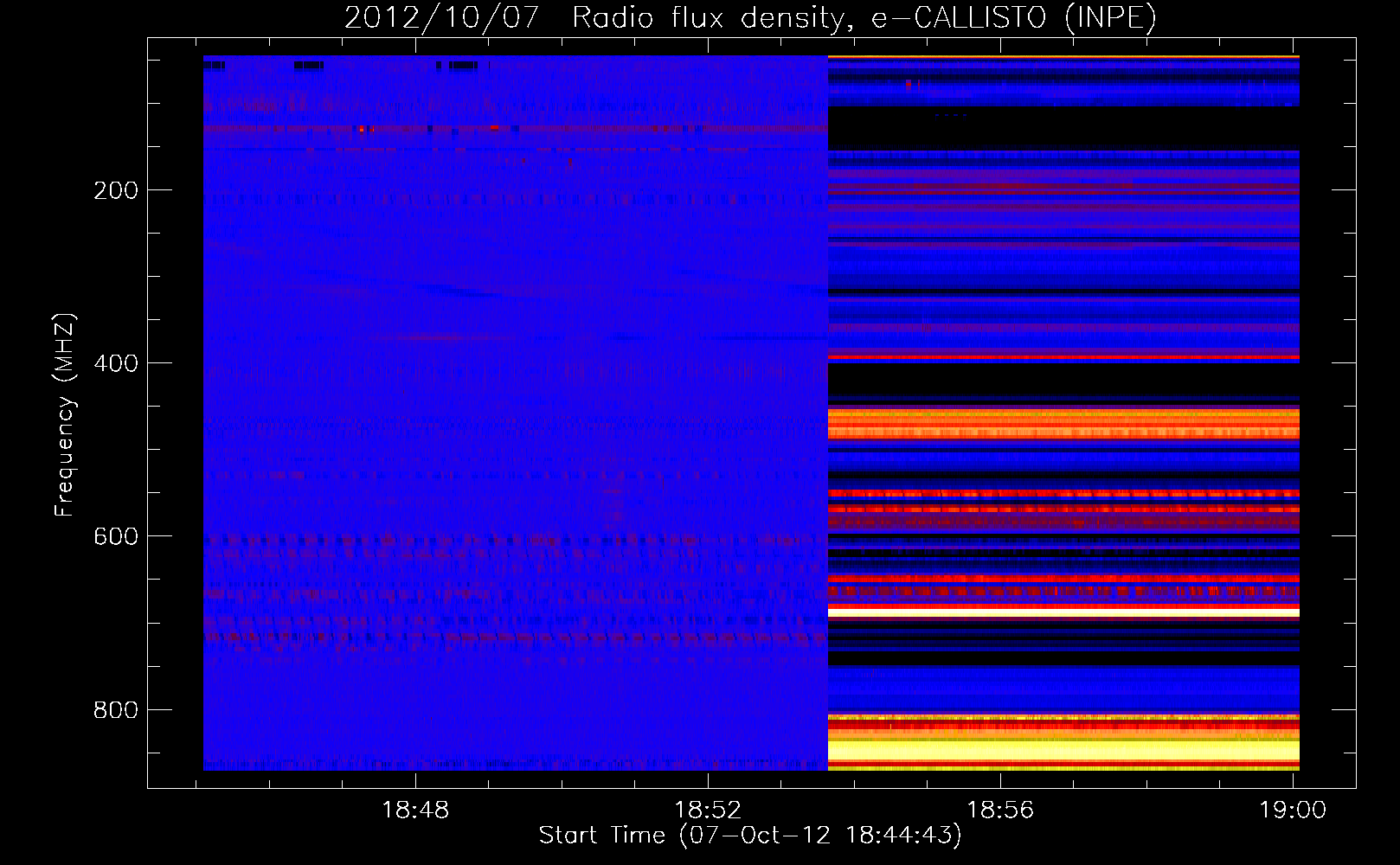Click the 400 frequency tick label
The image size is (1400, 865).
[x=116, y=363]
